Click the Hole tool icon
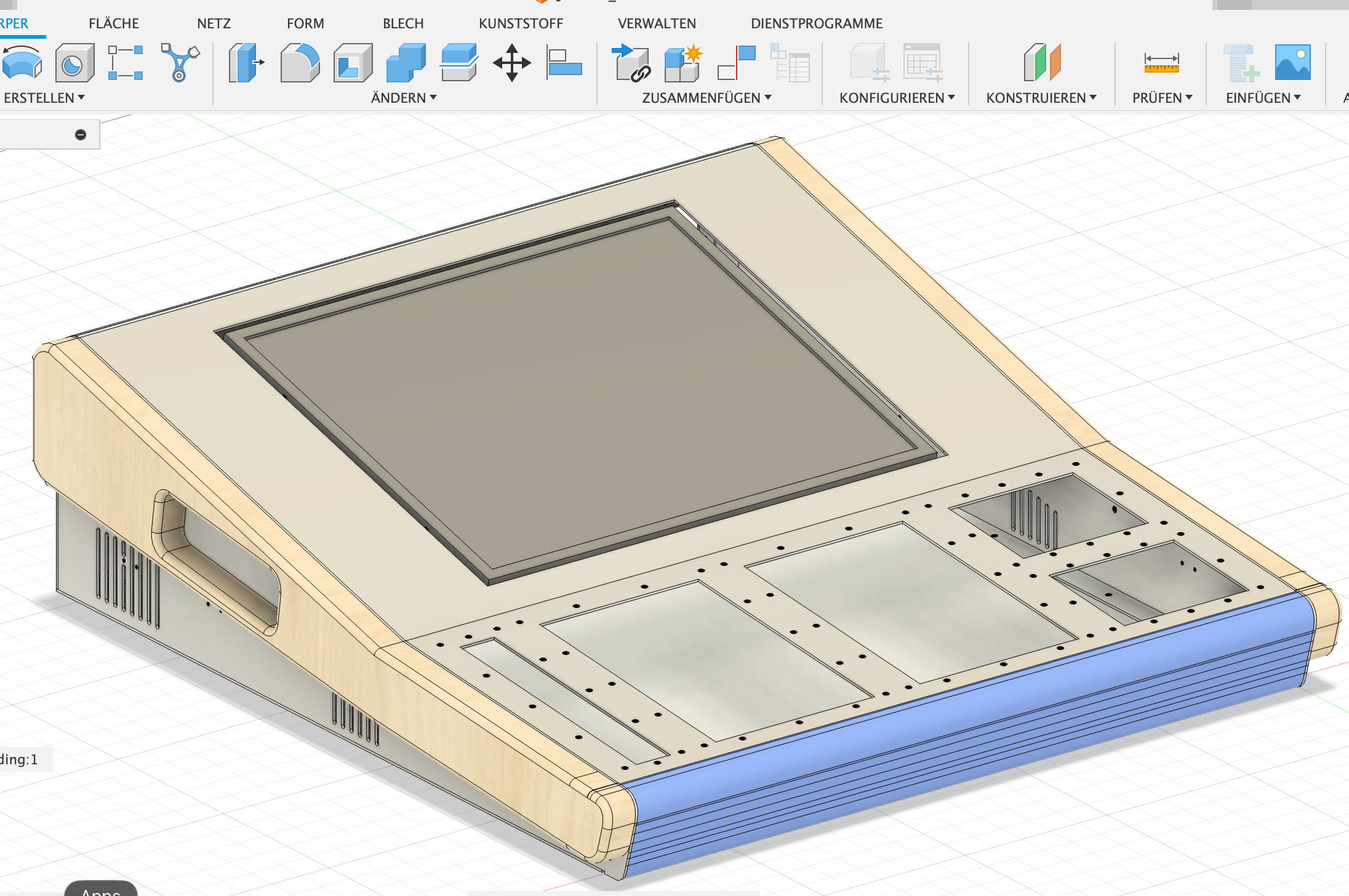Image resolution: width=1349 pixels, height=896 pixels. click(x=74, y=62)
